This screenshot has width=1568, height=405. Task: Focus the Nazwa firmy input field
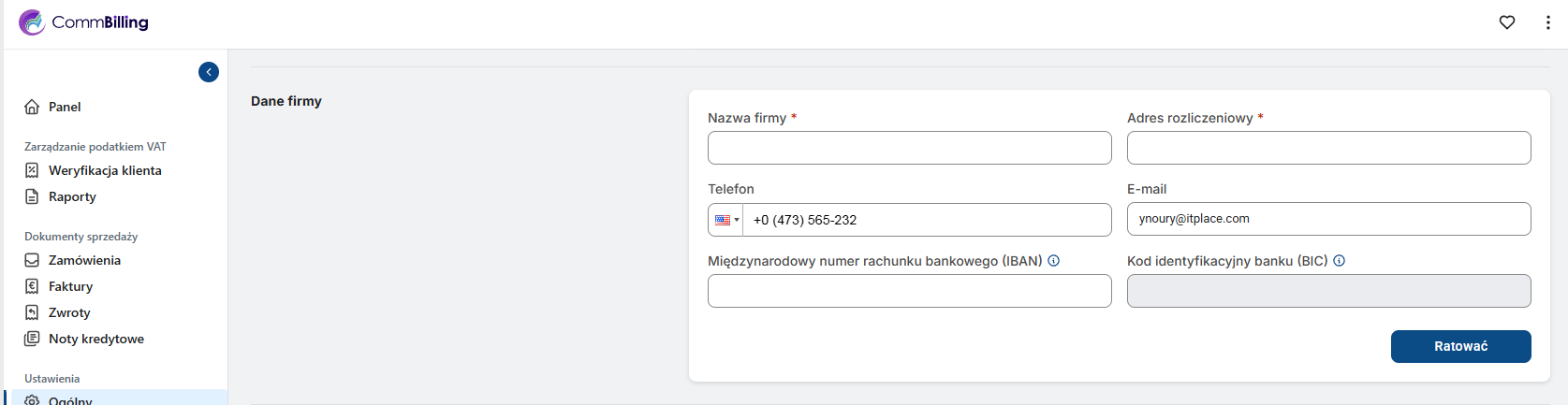click(909, 148)
